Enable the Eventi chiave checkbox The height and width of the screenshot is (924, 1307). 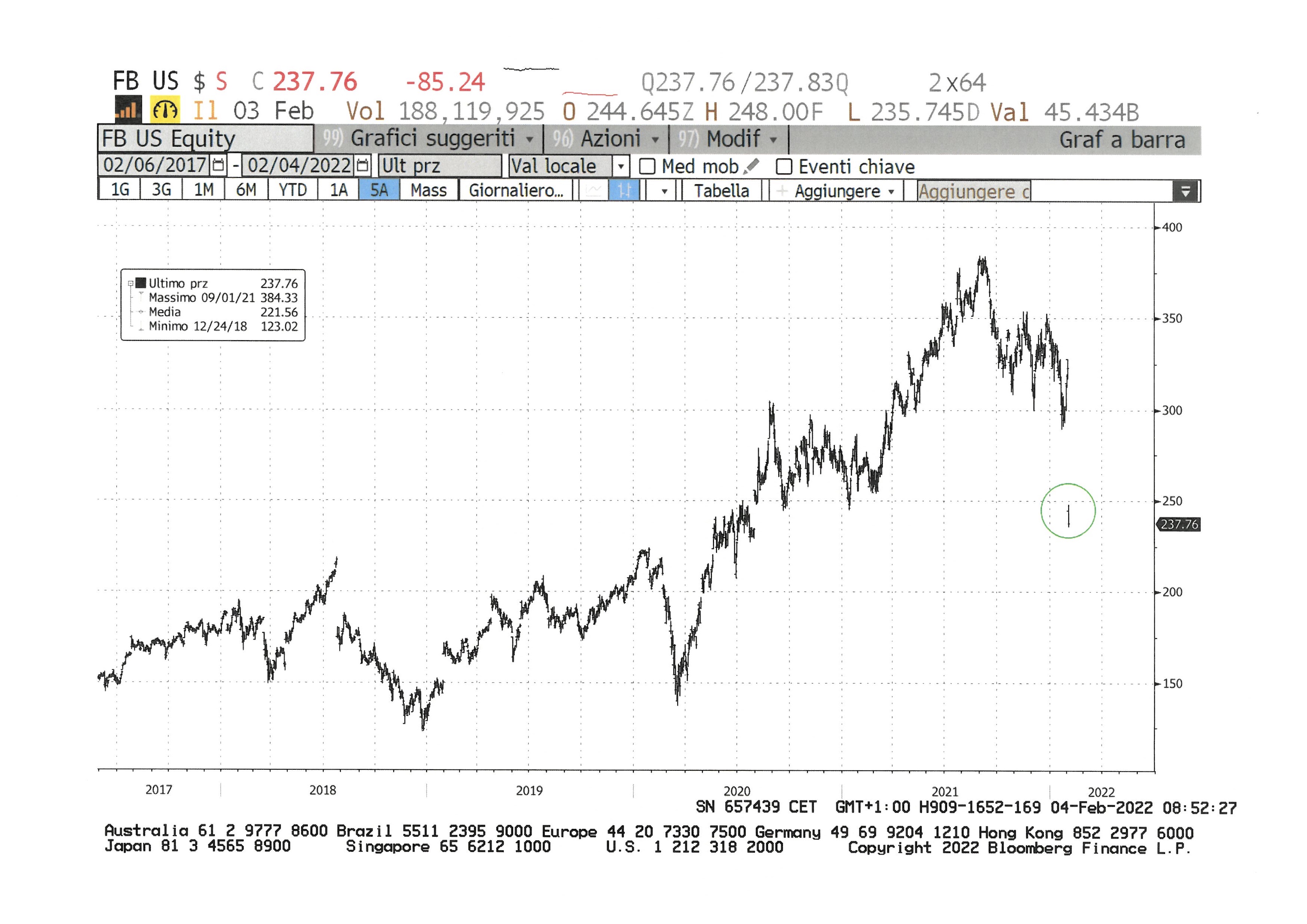tap(784, 167)
